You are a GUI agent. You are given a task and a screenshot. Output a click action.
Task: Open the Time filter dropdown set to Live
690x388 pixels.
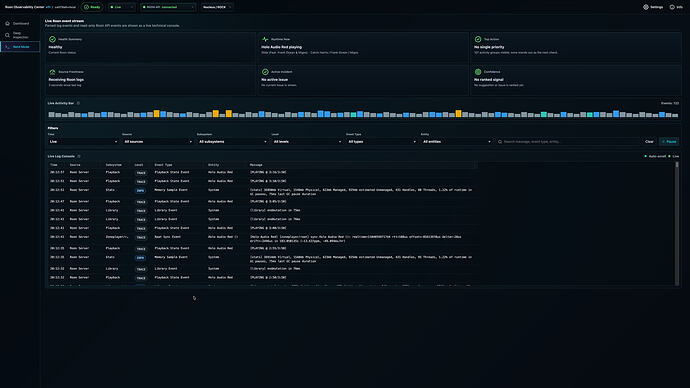pos(83,142)
